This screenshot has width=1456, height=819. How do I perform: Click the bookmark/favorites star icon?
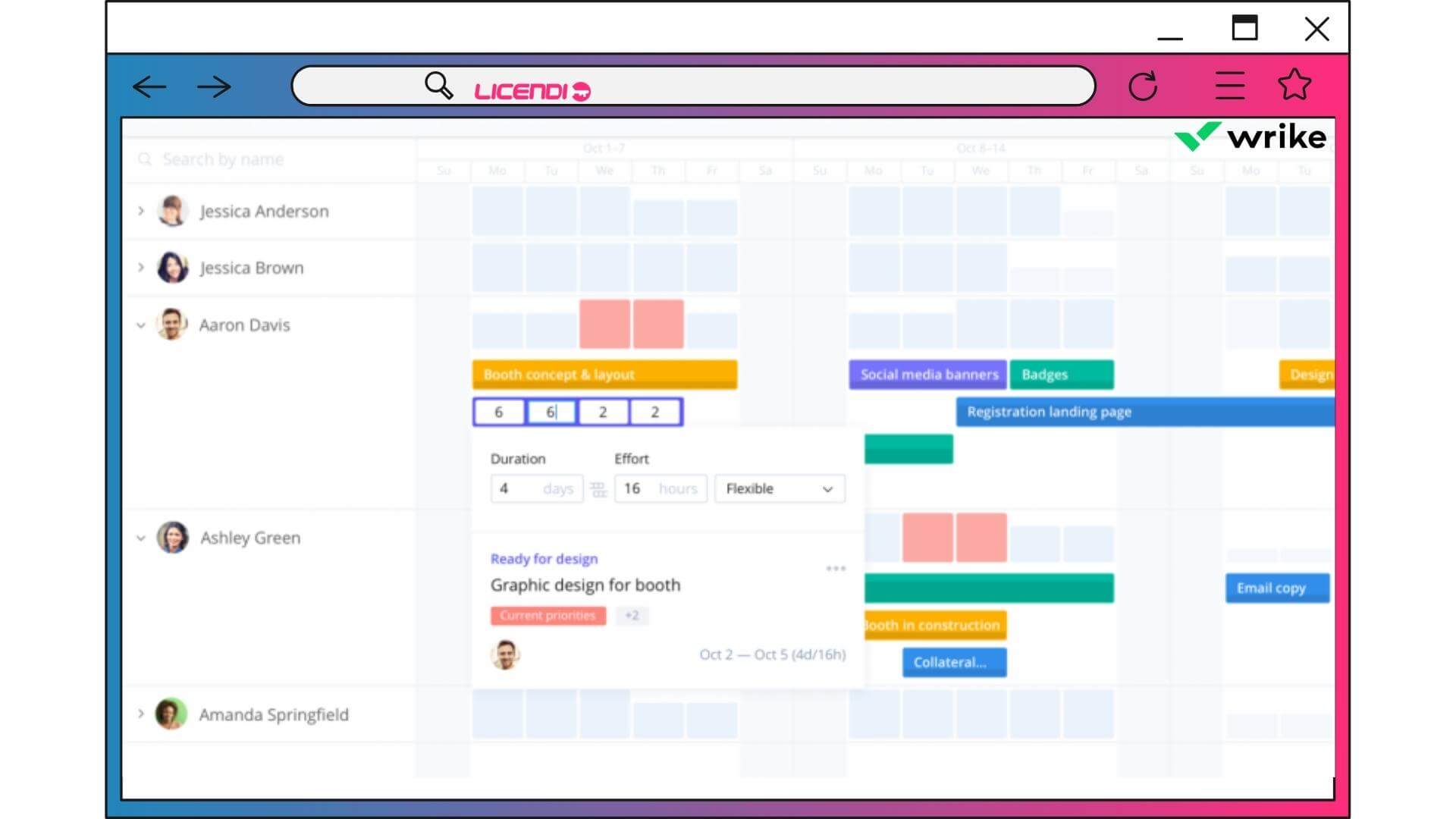(1296, 85)
